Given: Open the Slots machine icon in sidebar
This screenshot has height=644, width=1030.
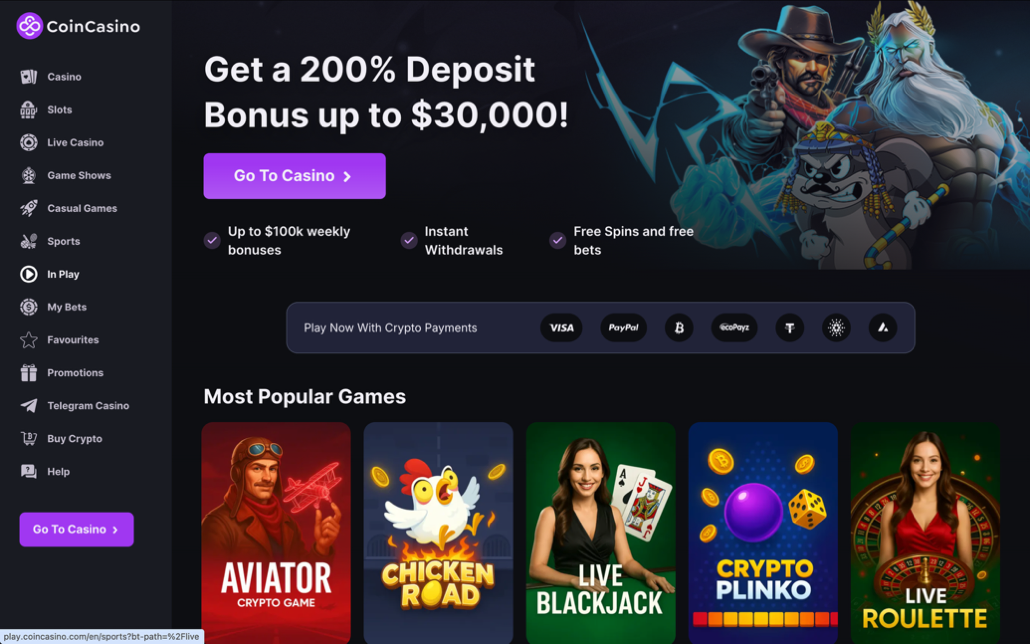Looking at the screenshot, I should [x=28, y=110].
